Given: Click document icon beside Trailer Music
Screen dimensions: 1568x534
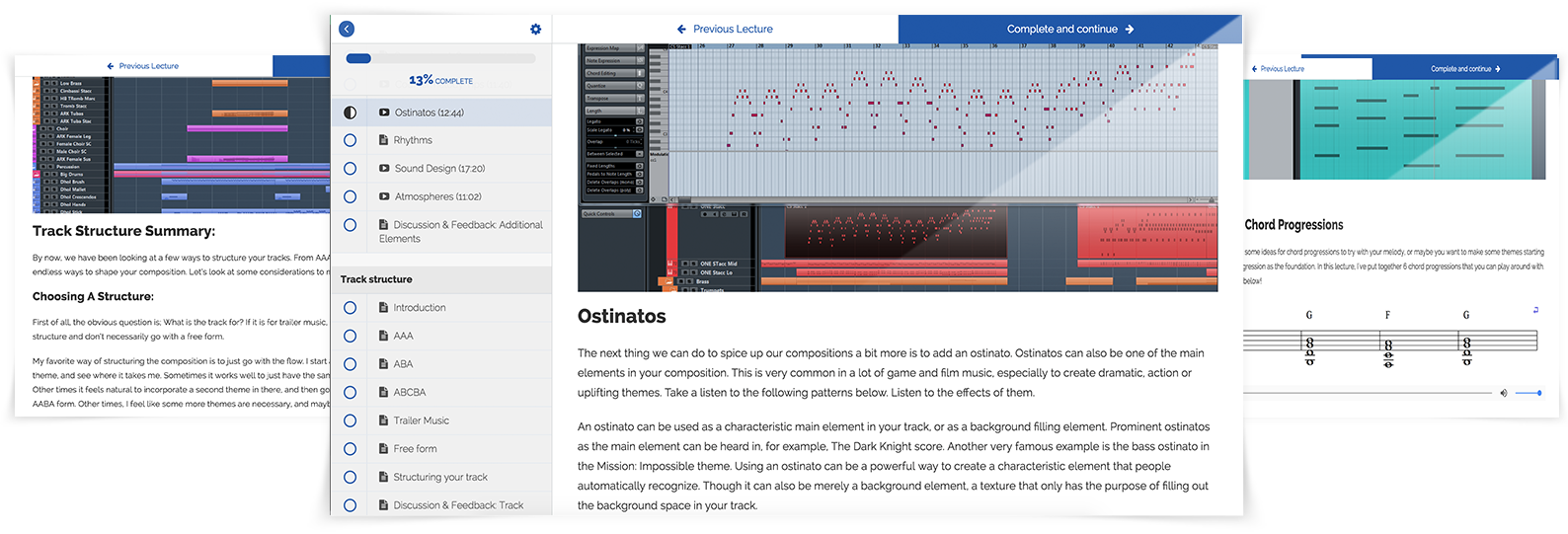Looking at the screenshot, I should [384, 420].
